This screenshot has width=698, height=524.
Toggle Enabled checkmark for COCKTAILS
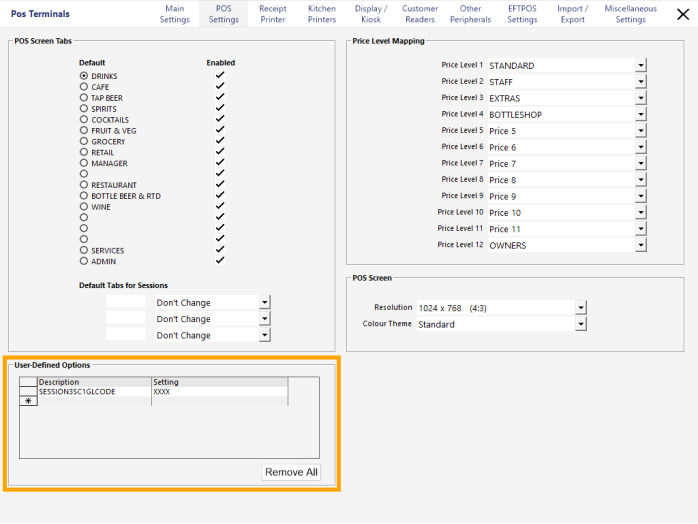click(x=220, y=118)
